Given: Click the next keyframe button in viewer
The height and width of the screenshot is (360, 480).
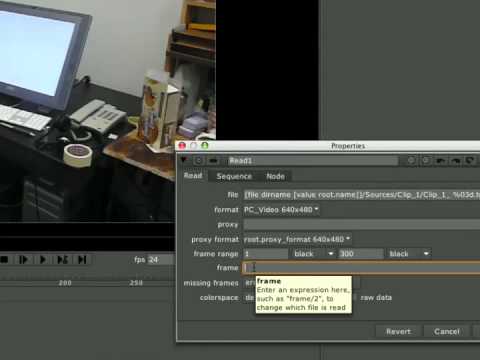Looking at the screenshot, I should click(62, 259).
